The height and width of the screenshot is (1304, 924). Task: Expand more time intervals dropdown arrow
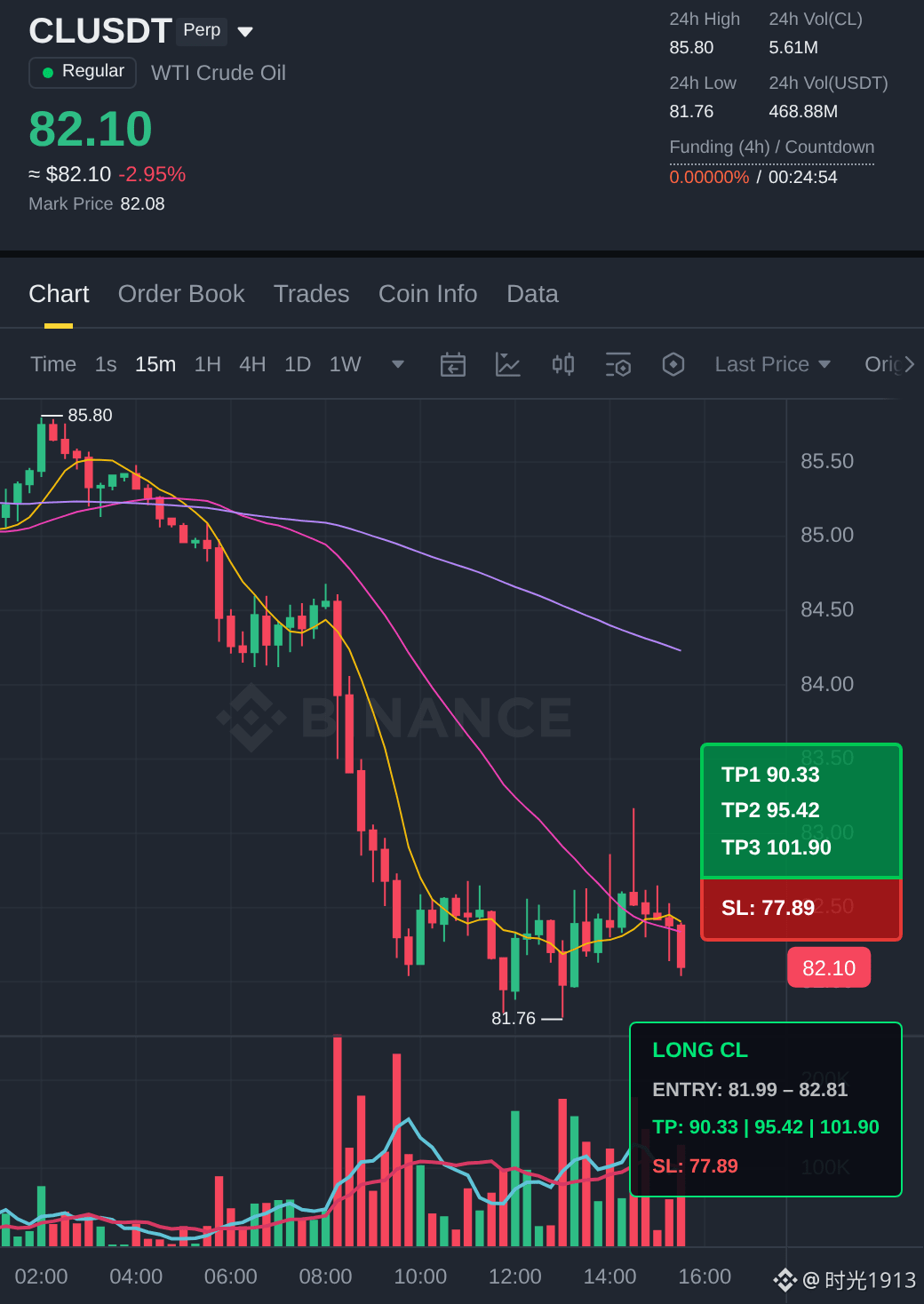point(398,364)
